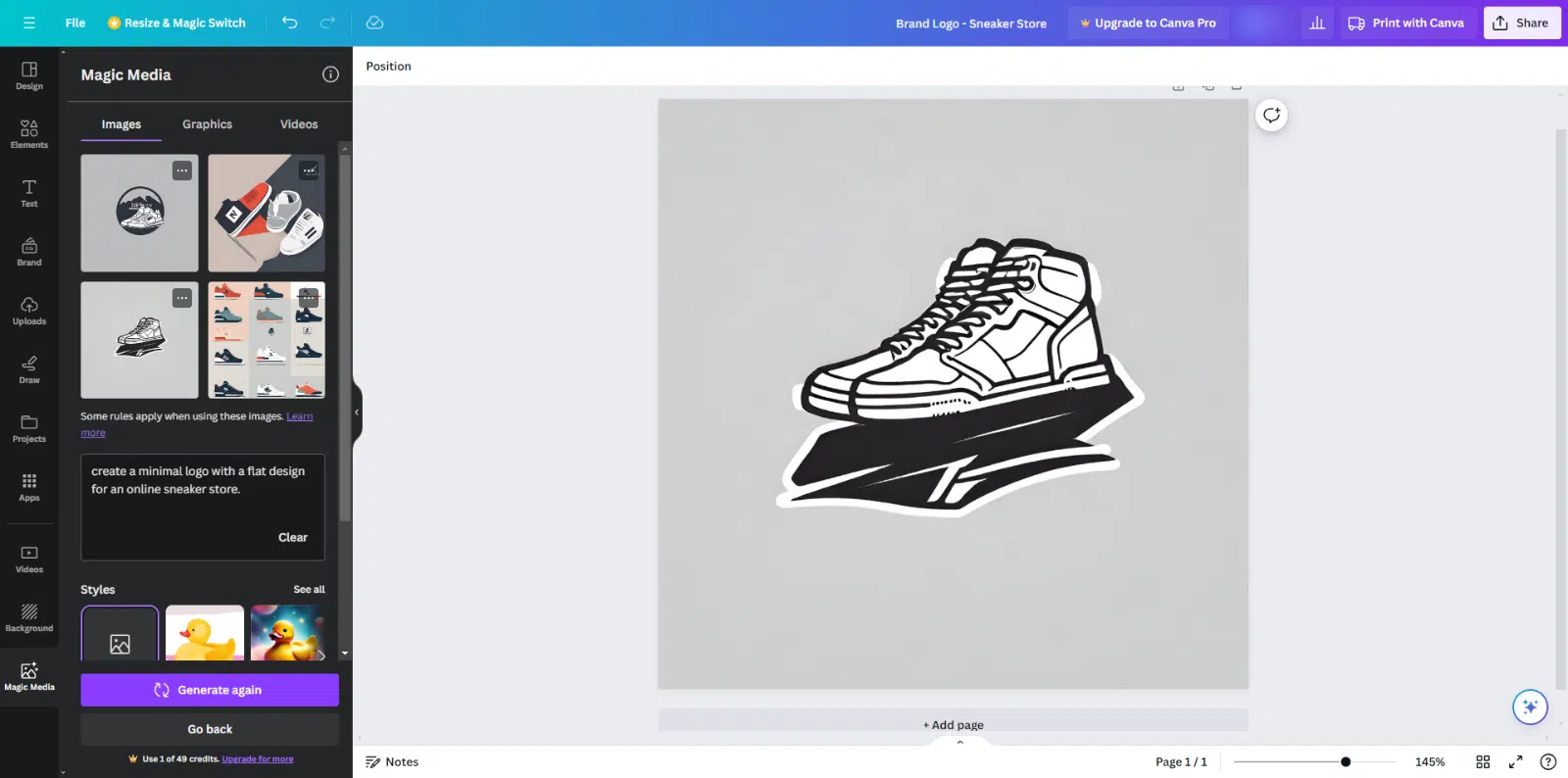This screenshot has height=778, width=1568.
Task: Open the grid view of pages
Action: point(1483,761)
